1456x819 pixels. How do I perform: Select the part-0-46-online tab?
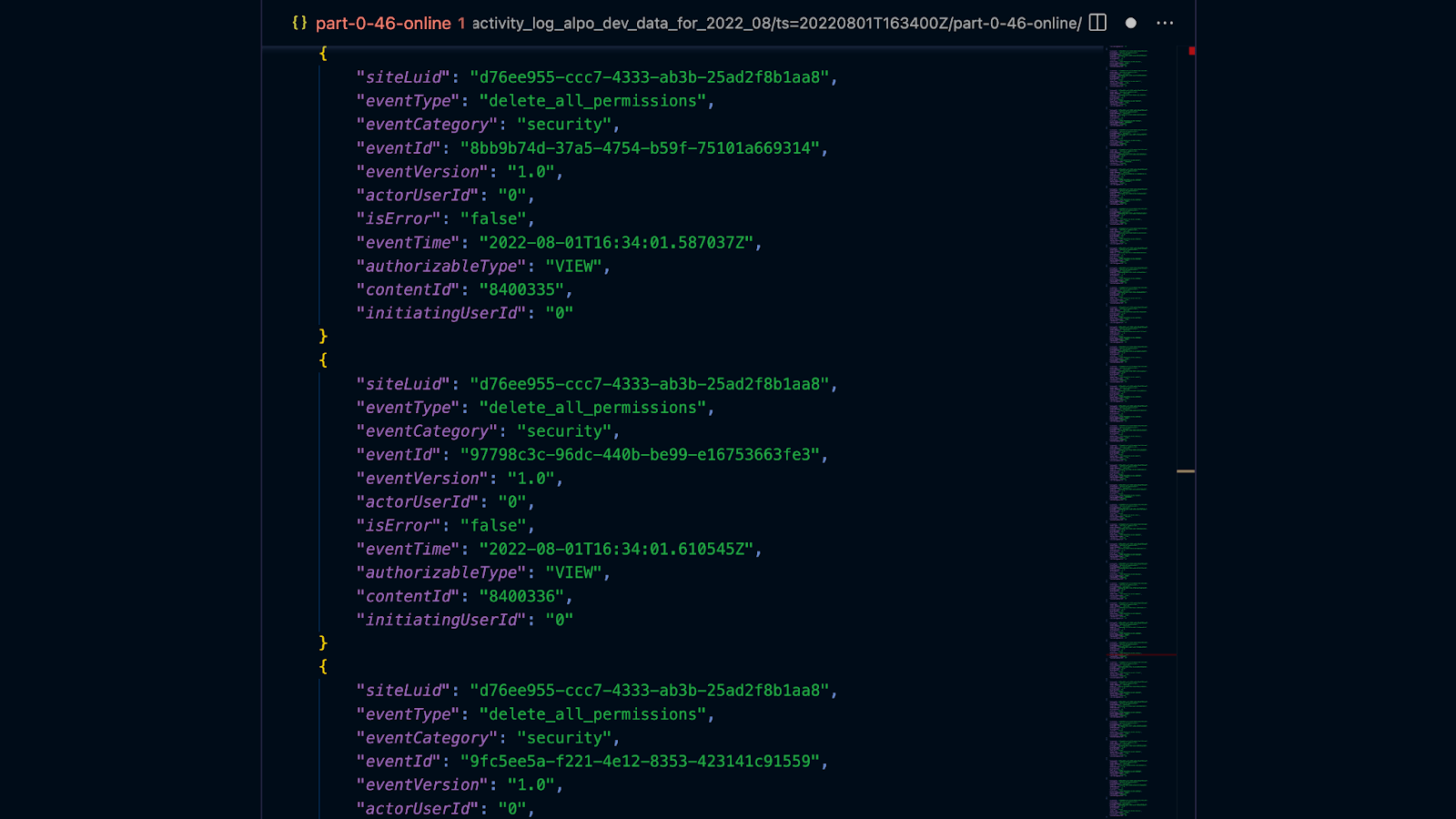(383, 23)
